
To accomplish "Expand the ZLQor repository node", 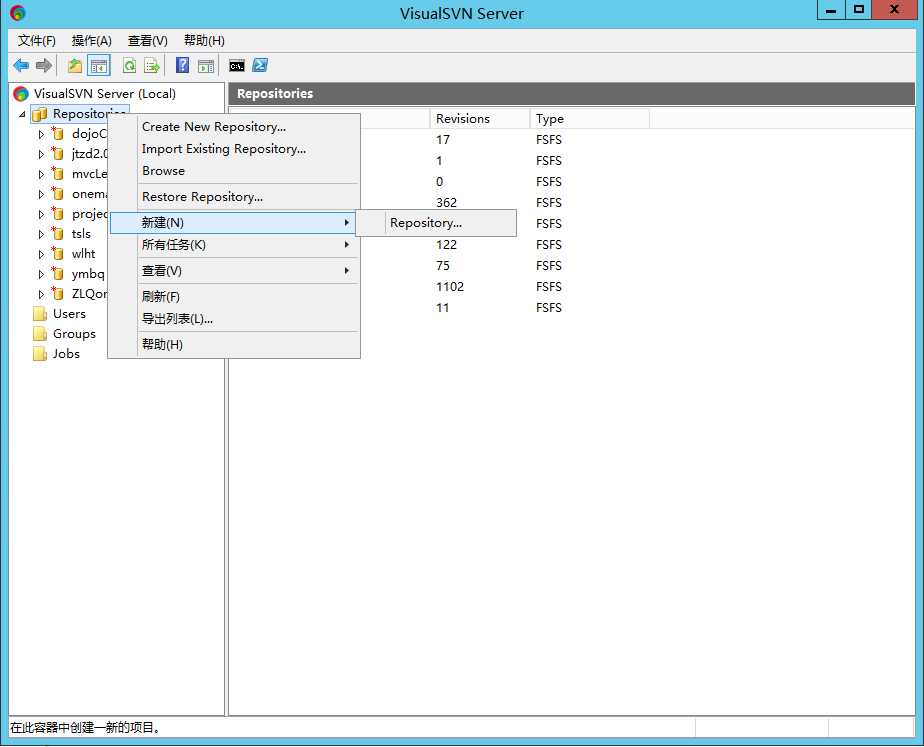I will [x=41, y=295].
